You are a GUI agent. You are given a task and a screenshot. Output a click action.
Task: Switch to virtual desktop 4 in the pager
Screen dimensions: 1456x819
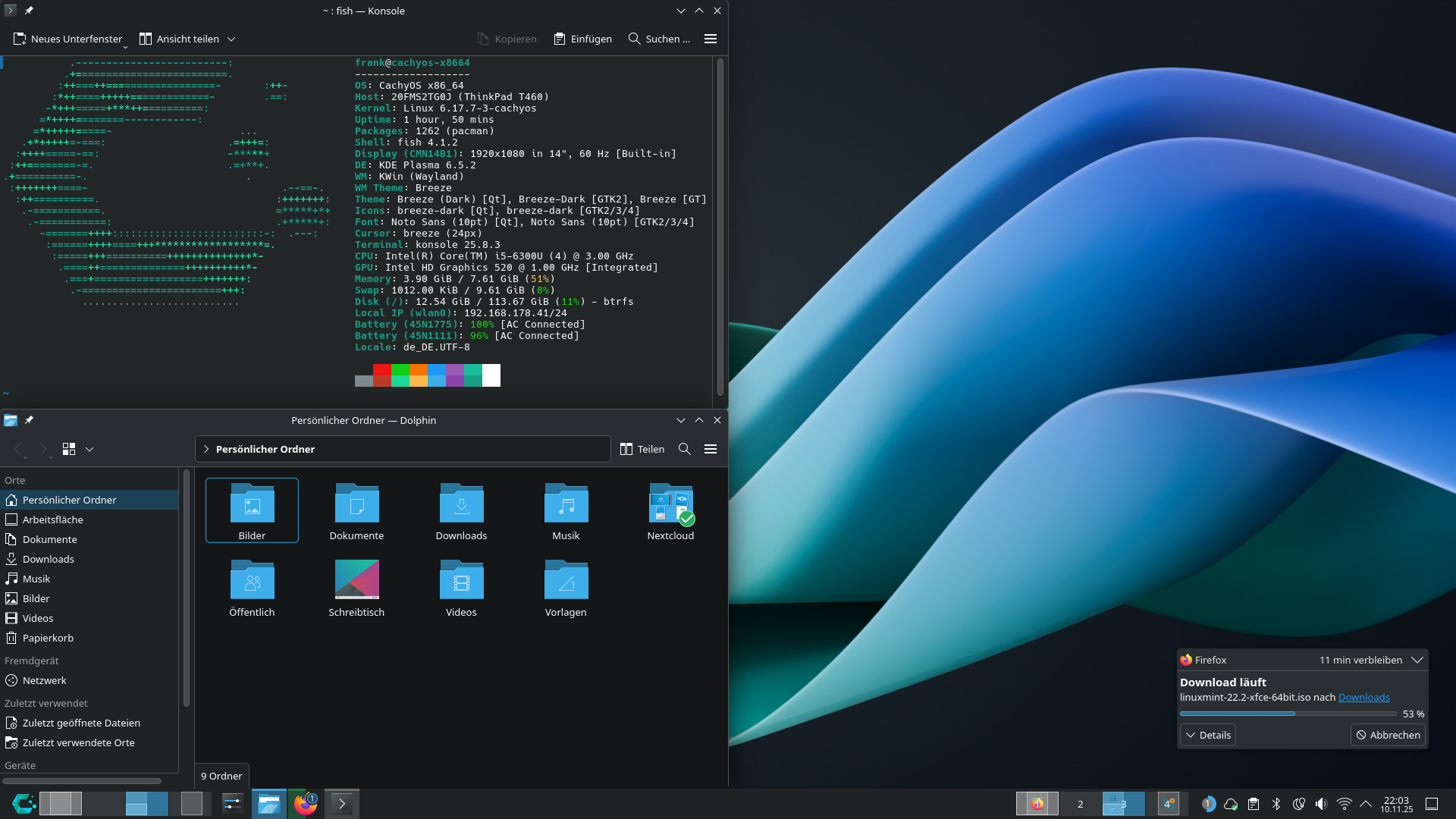click(1169, 804)
